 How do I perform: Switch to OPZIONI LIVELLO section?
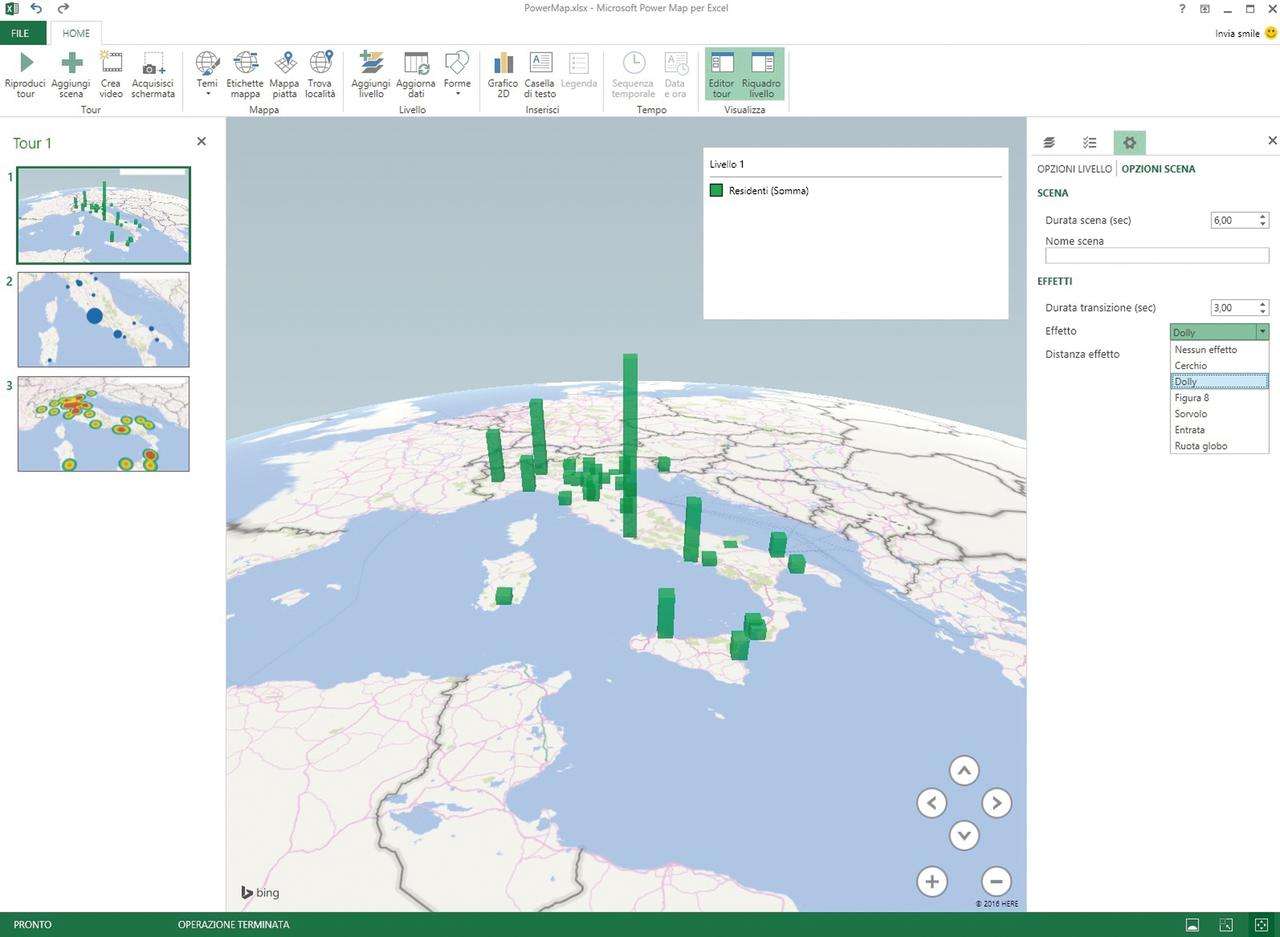pos(1074,169)
